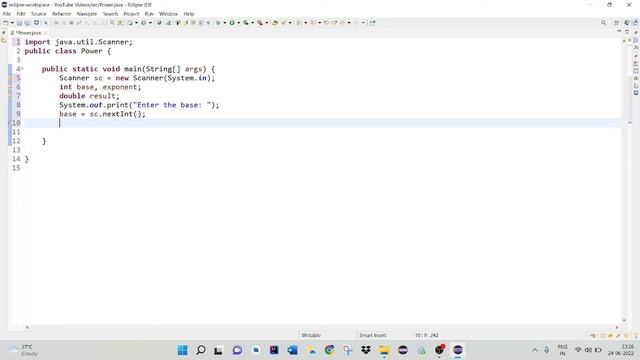Open the Project menu
This screenshot has height=360, width=640.
131,14
